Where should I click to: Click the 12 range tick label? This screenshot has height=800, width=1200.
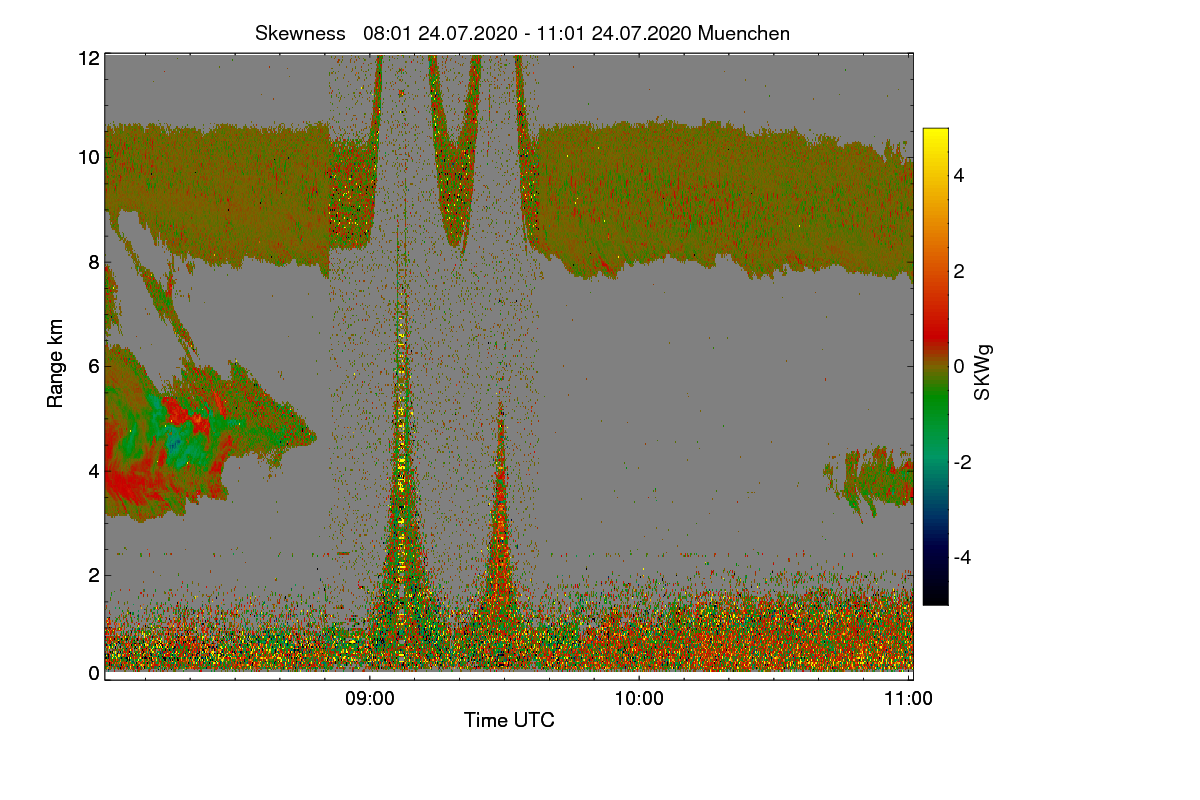pos(89,58)
